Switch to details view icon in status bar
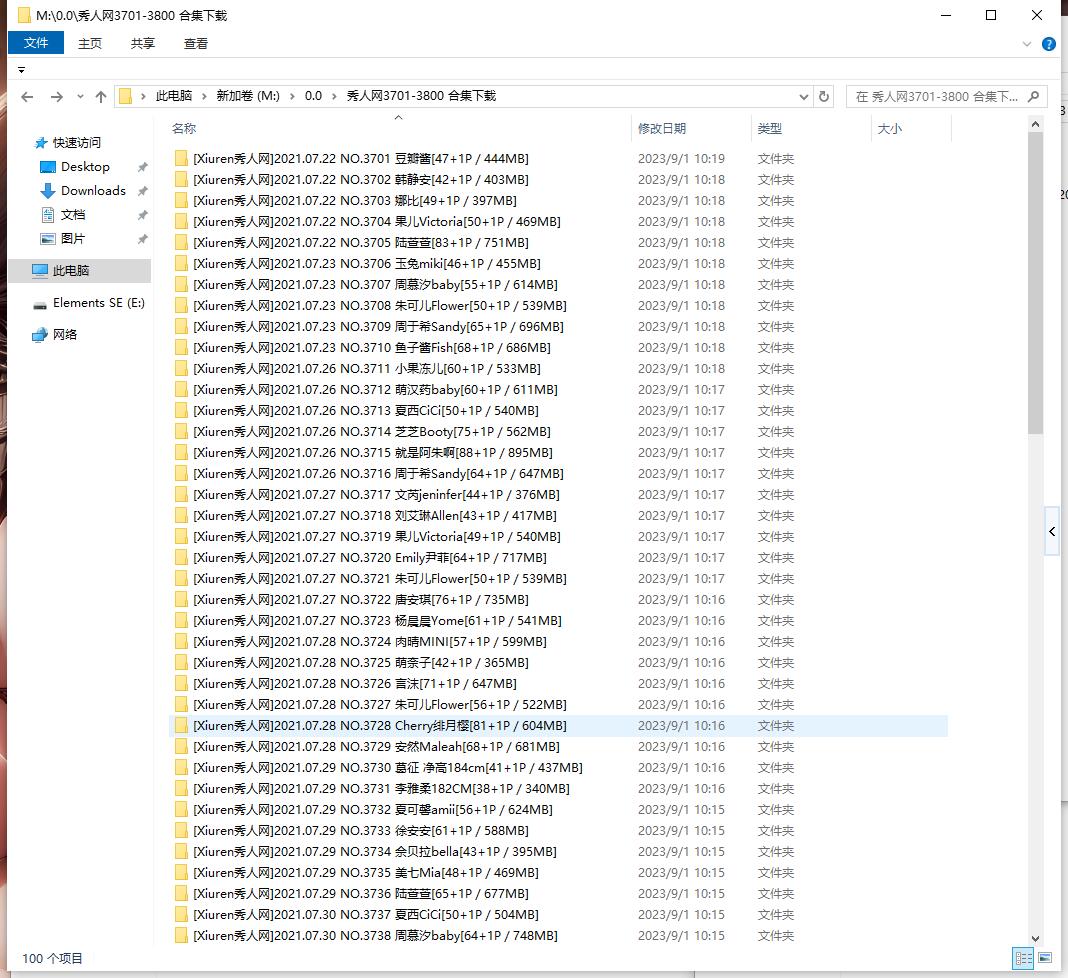This screenshot has width=1068, height=978. [1023, 958]
